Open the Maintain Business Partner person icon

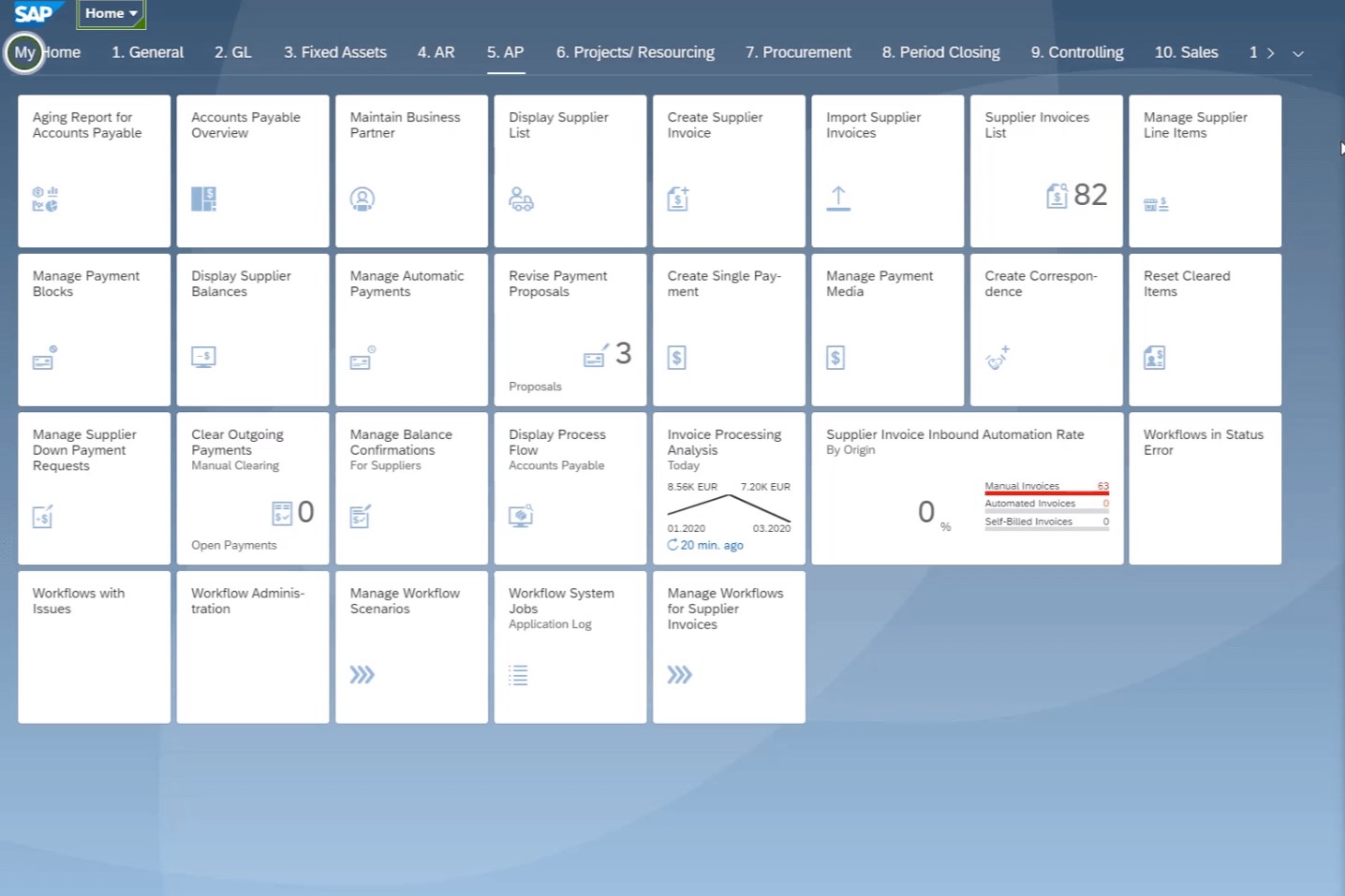[362, 198]
